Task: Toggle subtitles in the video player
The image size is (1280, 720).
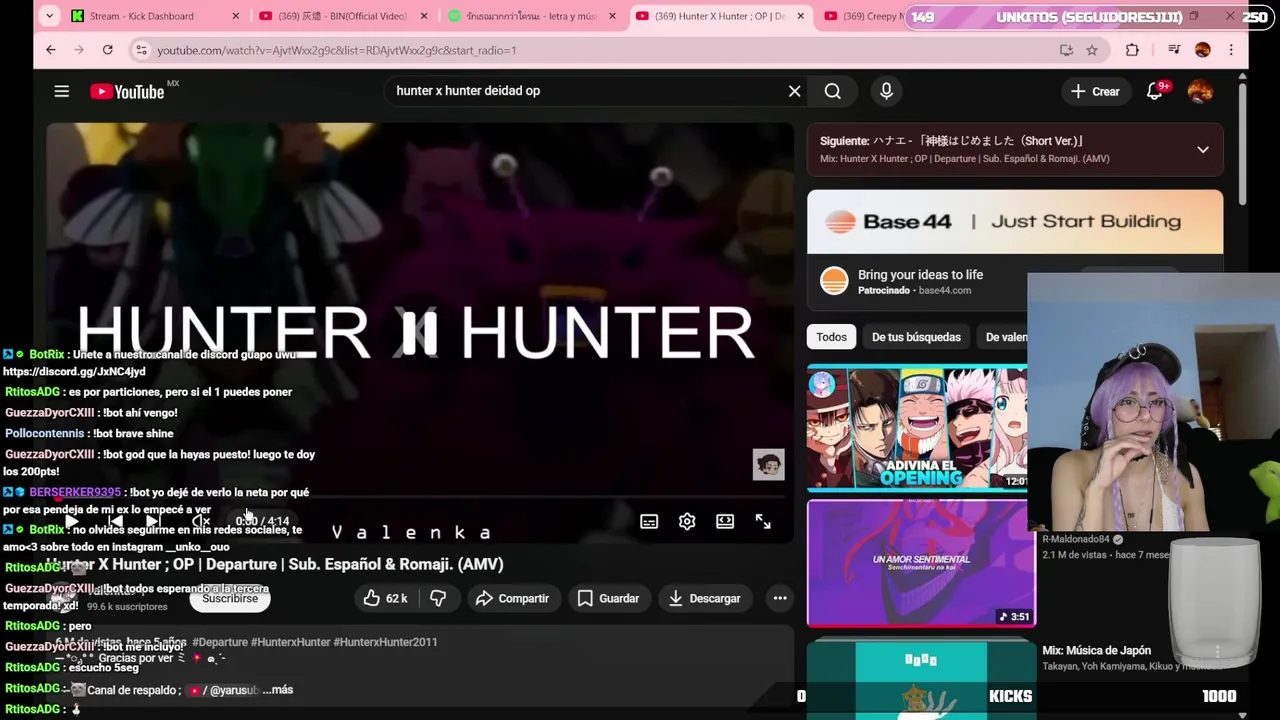Action: tap(649, 521)
